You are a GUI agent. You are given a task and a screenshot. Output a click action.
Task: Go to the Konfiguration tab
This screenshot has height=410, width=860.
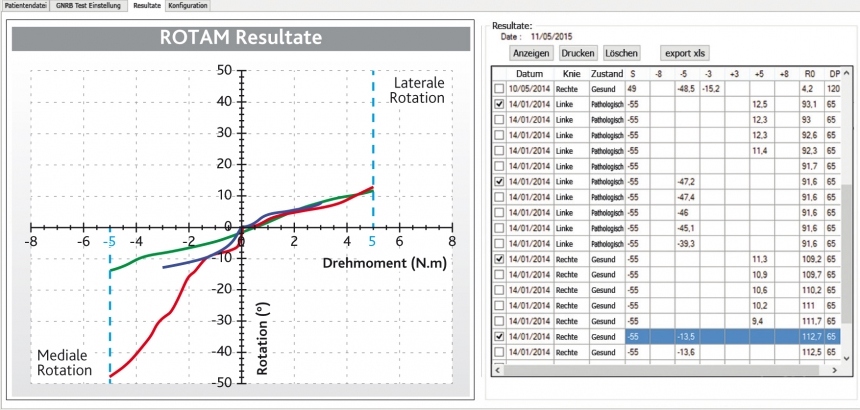pos(188,5)
